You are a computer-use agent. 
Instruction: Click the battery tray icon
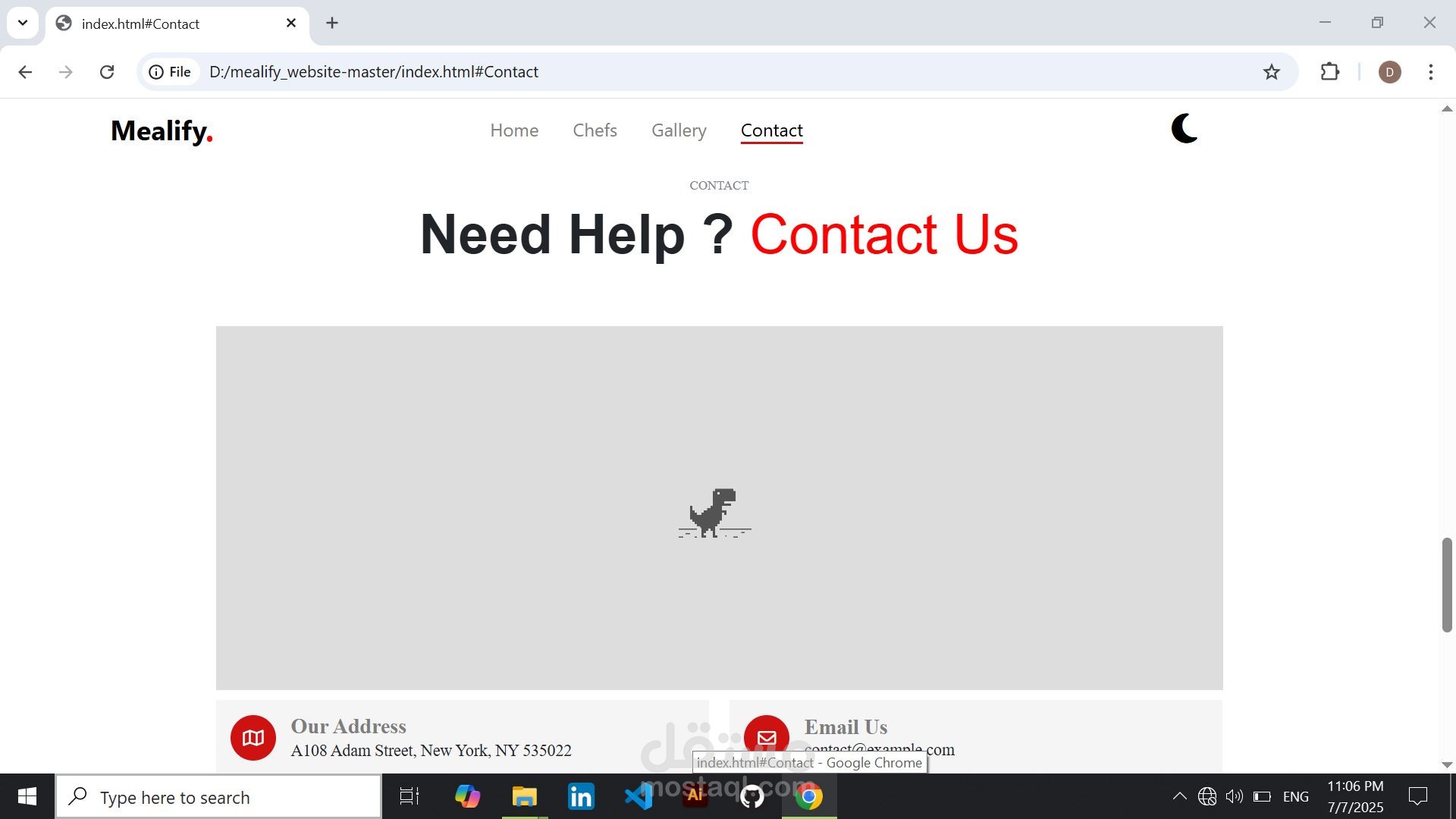[x=1262, y=797]
